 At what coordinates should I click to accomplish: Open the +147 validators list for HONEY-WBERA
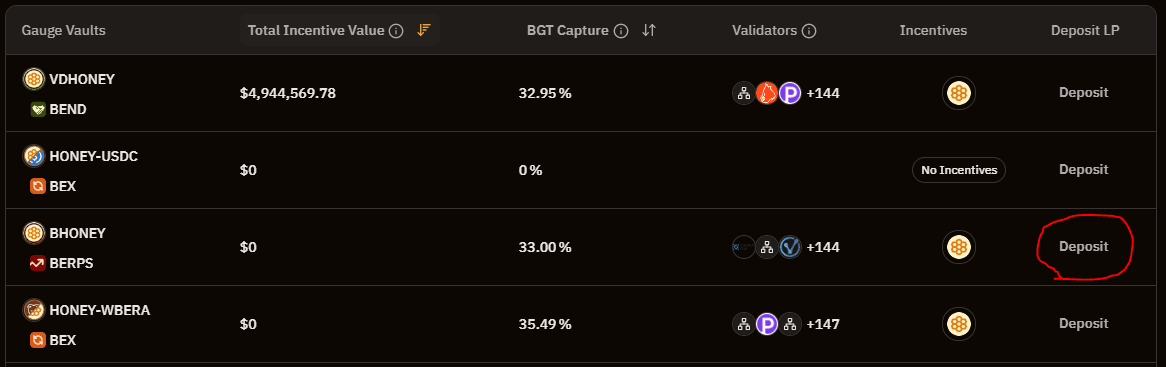click(822, 324)
